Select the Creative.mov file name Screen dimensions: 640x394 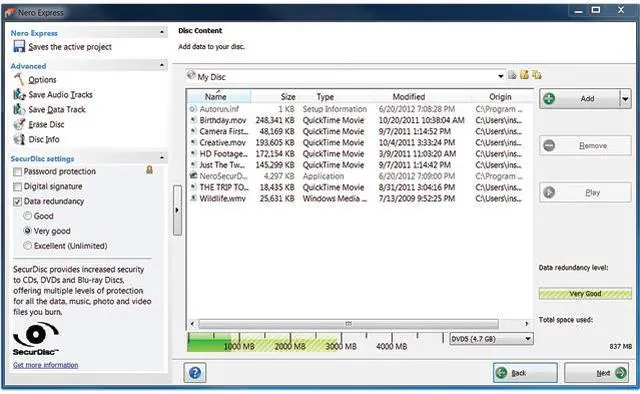222,142
